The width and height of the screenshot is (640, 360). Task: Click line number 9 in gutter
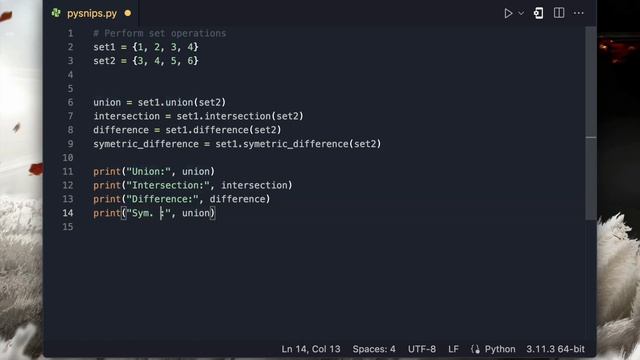coord(70,144)
